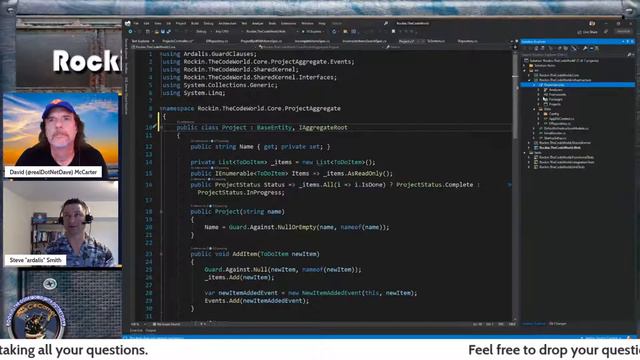
Task: Switch to Git Changes bottom tab
Action: click(558, 324)
